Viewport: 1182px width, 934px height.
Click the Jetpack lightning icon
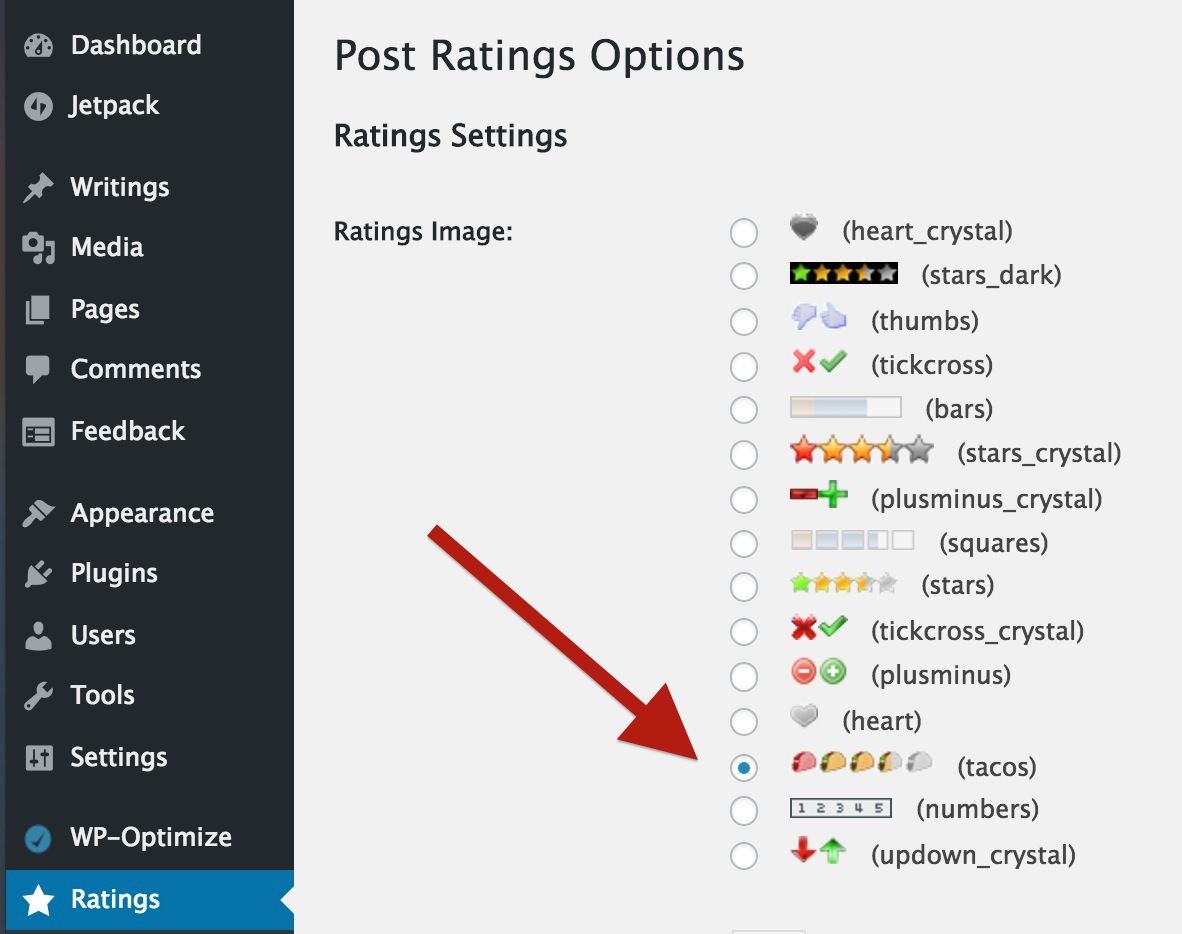38,107
